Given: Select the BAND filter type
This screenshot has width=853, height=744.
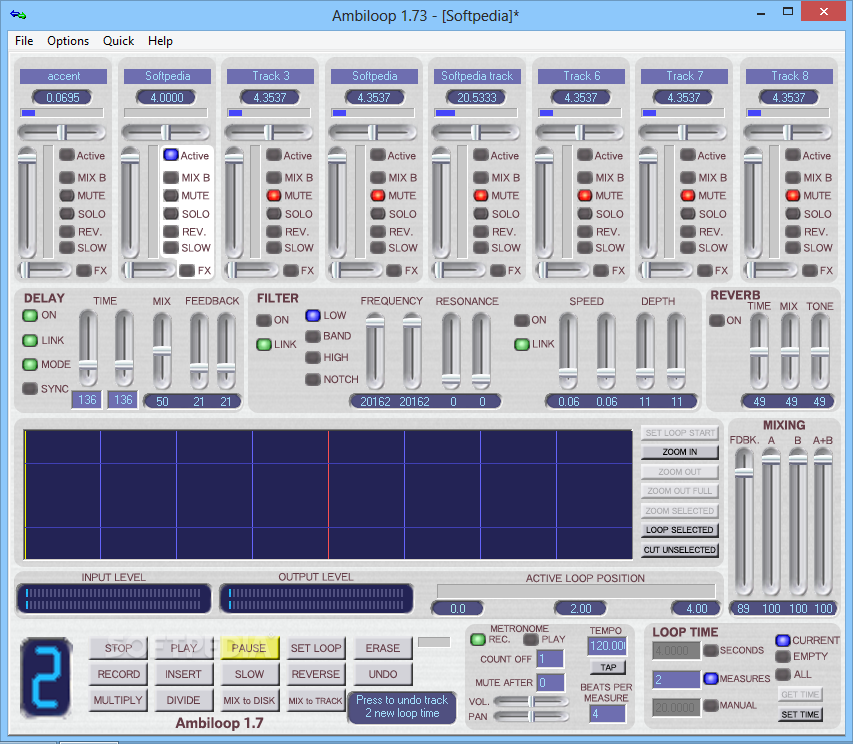Looking at the screenshot, I should click(313, 336).
